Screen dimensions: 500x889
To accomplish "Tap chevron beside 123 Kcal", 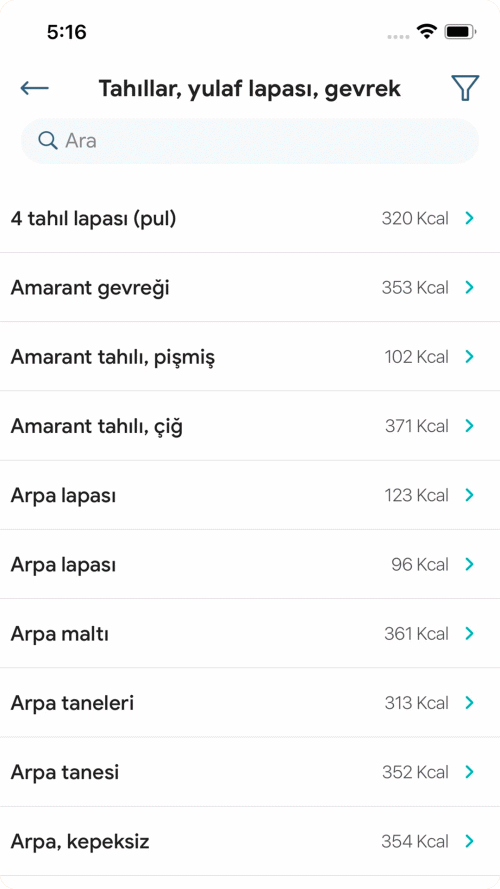I will [469, 495].
